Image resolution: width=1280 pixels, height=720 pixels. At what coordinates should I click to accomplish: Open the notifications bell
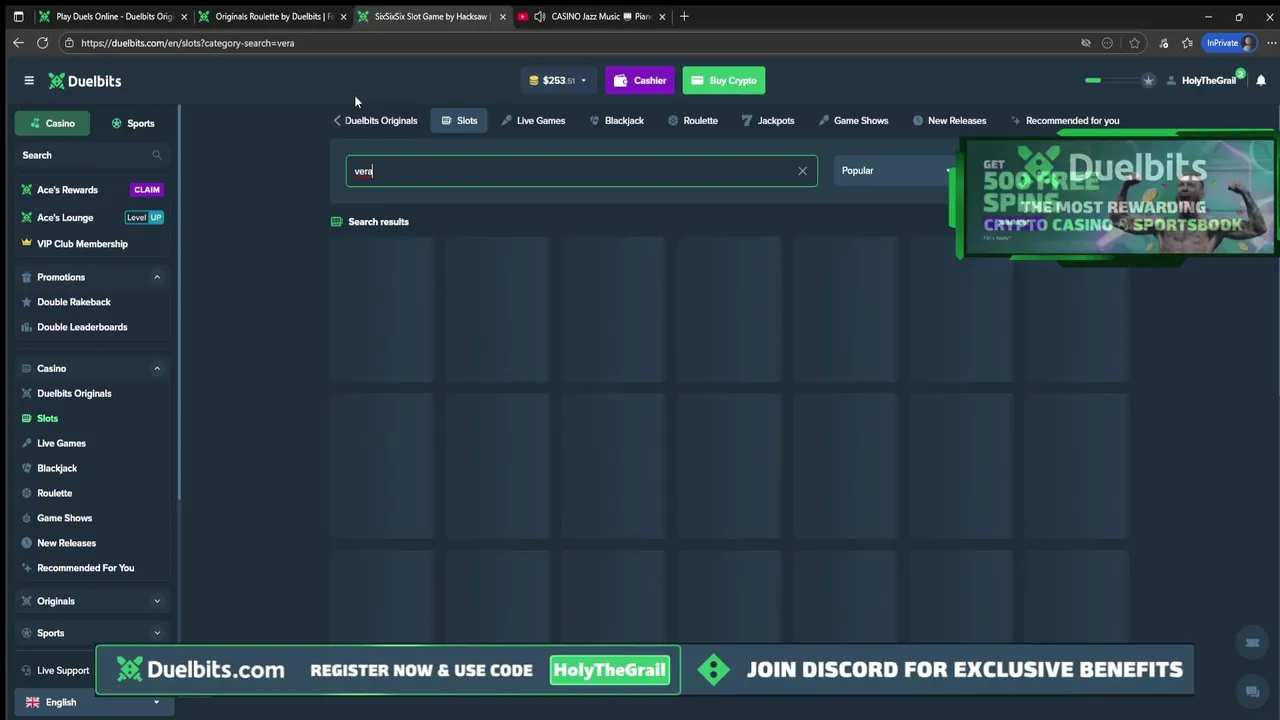tap(1261, 81)
